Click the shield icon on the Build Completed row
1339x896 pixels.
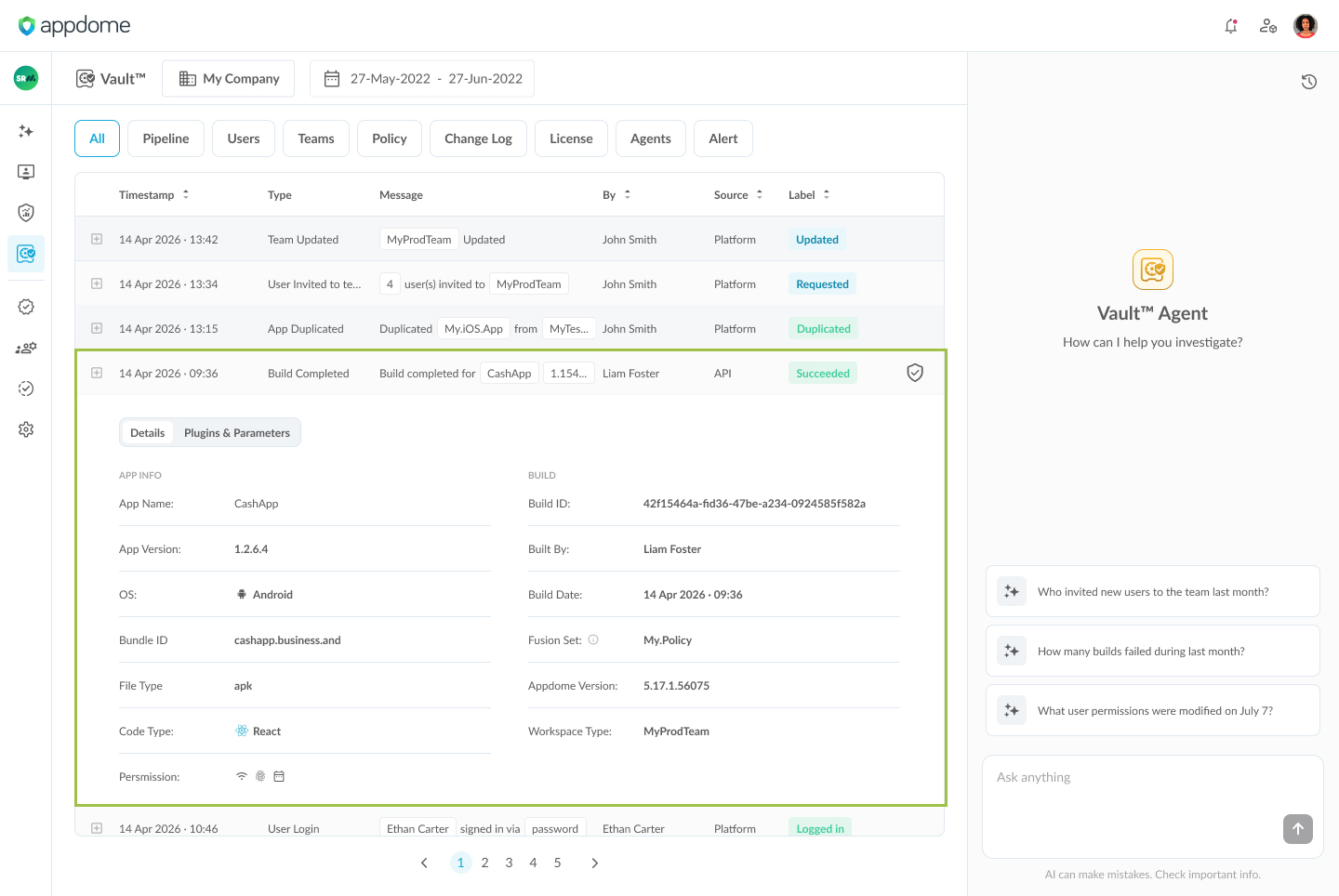coord(915,373)
